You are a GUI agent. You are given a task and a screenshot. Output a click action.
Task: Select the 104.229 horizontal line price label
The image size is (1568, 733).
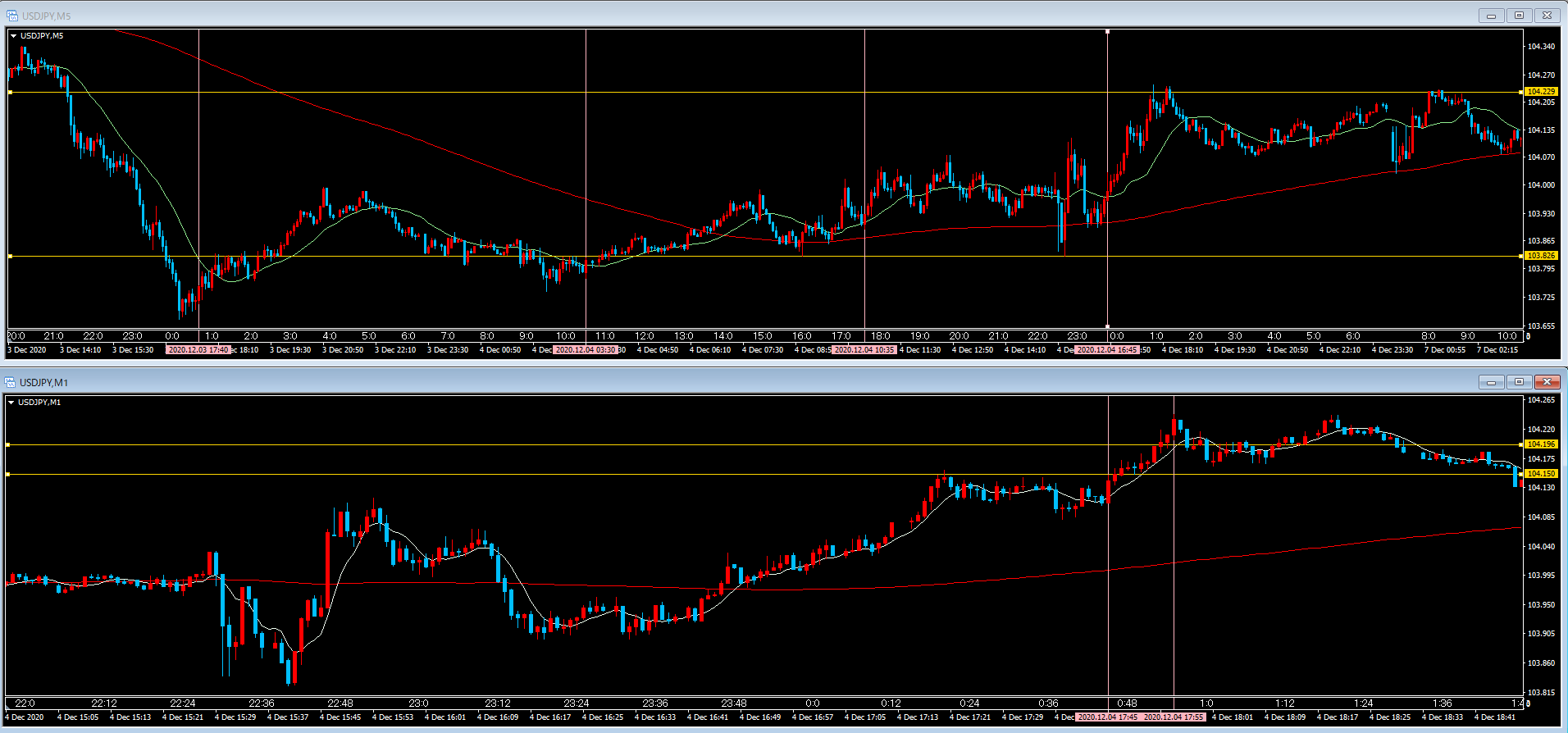pos(1541,92)
